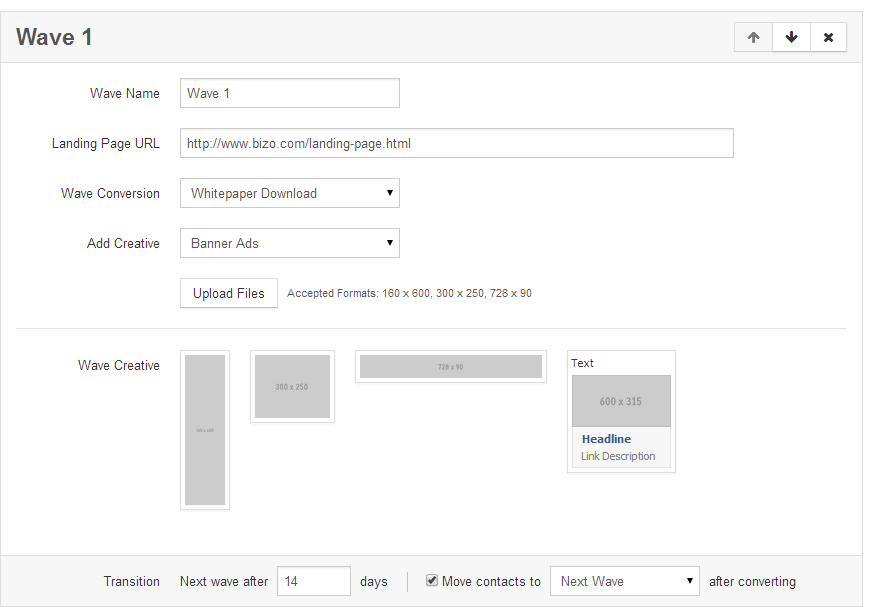Click the move wave up arrow
The width and height of the screenshot is (874, 607).
(x=753, y=37)
